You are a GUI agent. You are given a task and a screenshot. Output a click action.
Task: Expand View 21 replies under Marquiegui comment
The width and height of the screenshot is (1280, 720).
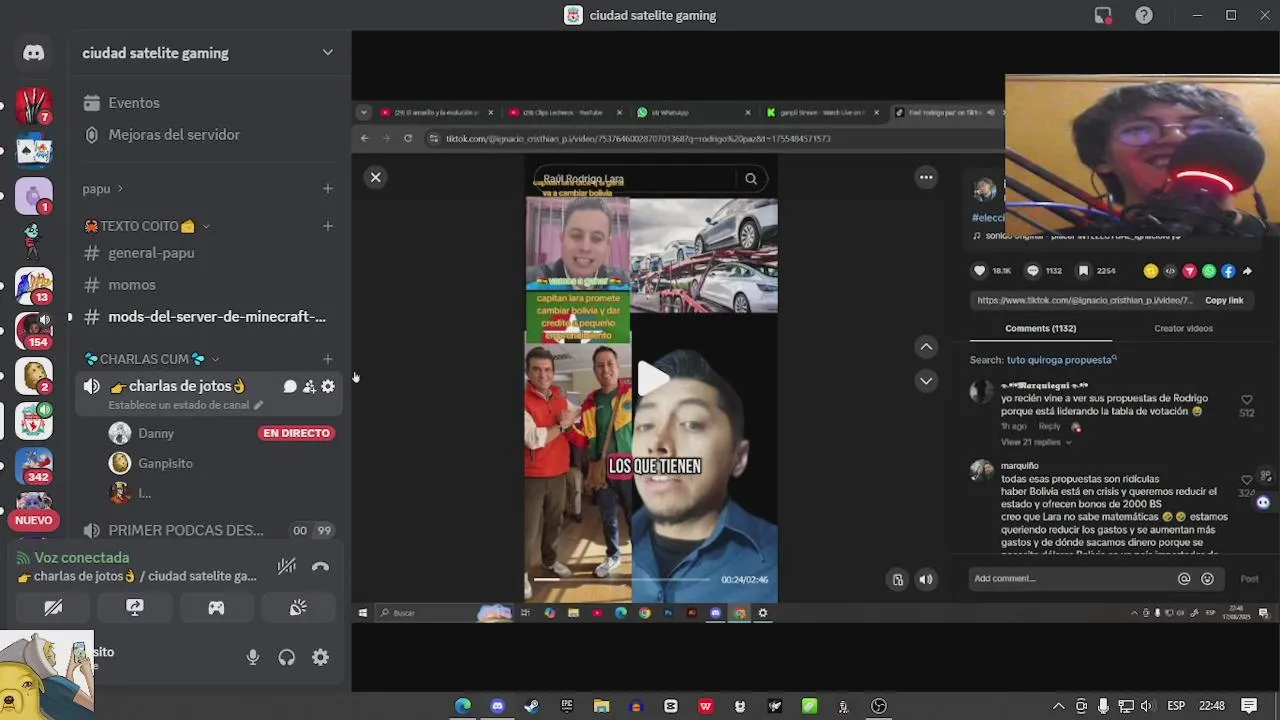tap(1035, 442)
